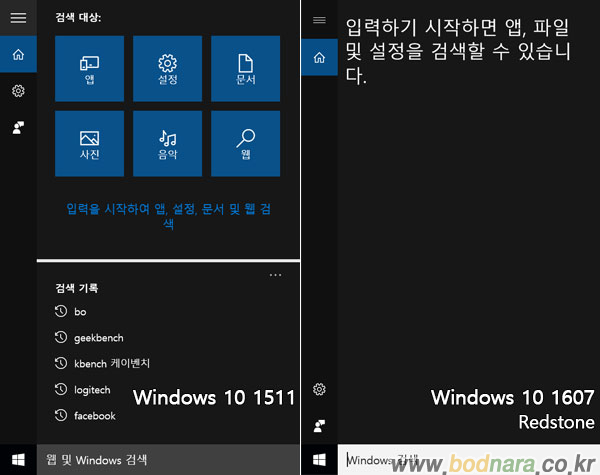Select the 음악 (Music) search tile
This screenshot has height=475, width=600.
[x=167, y=143]
